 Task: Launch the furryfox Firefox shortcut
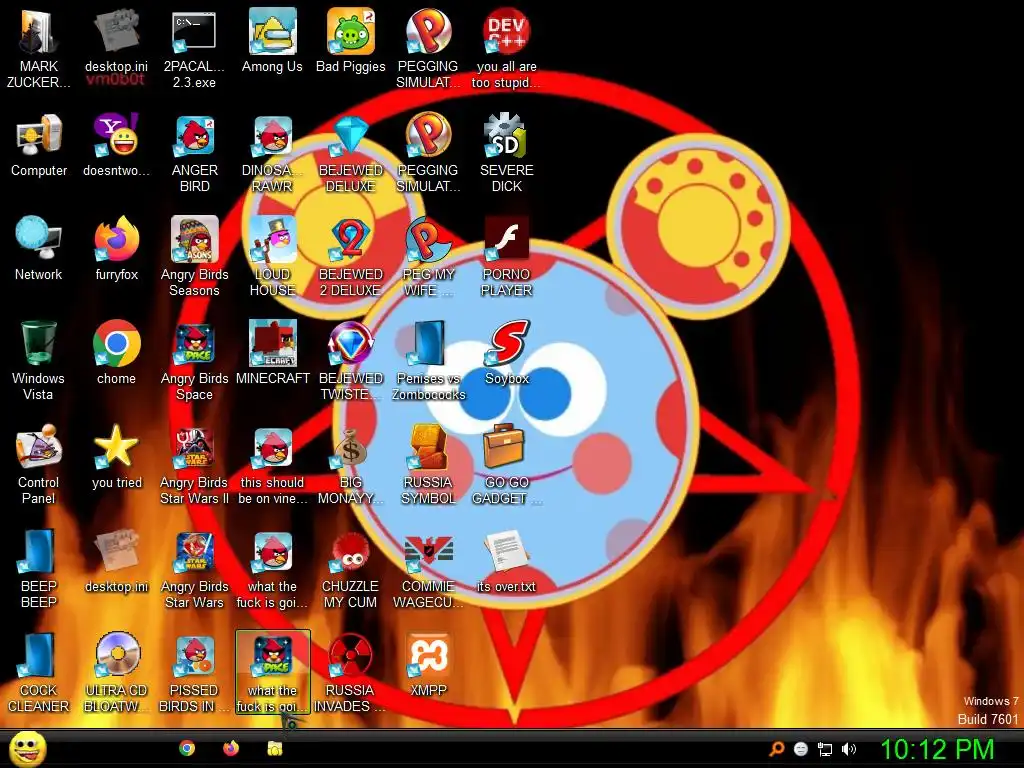tap(116, 248)
